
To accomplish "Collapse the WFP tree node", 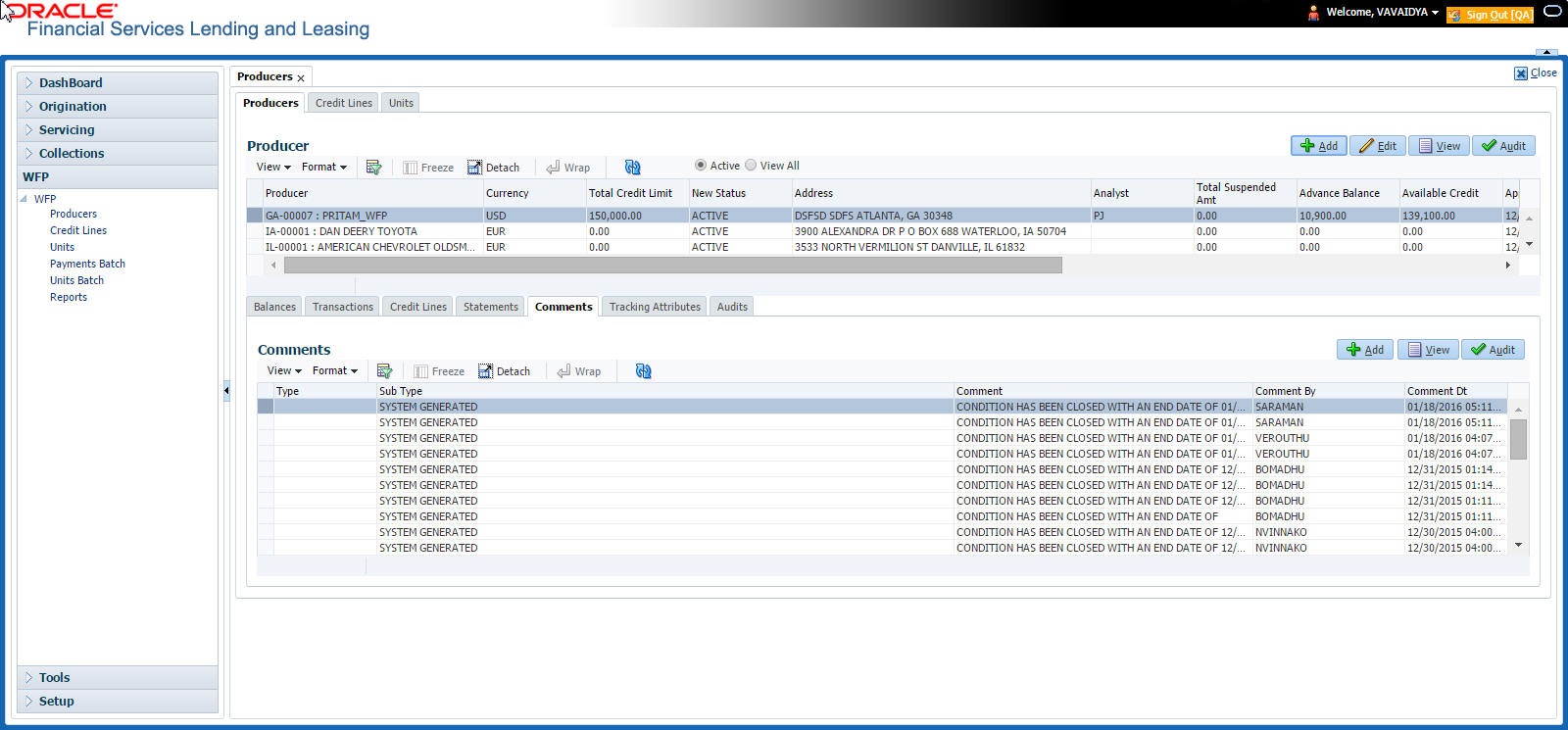I will click(x=24, y=199).
